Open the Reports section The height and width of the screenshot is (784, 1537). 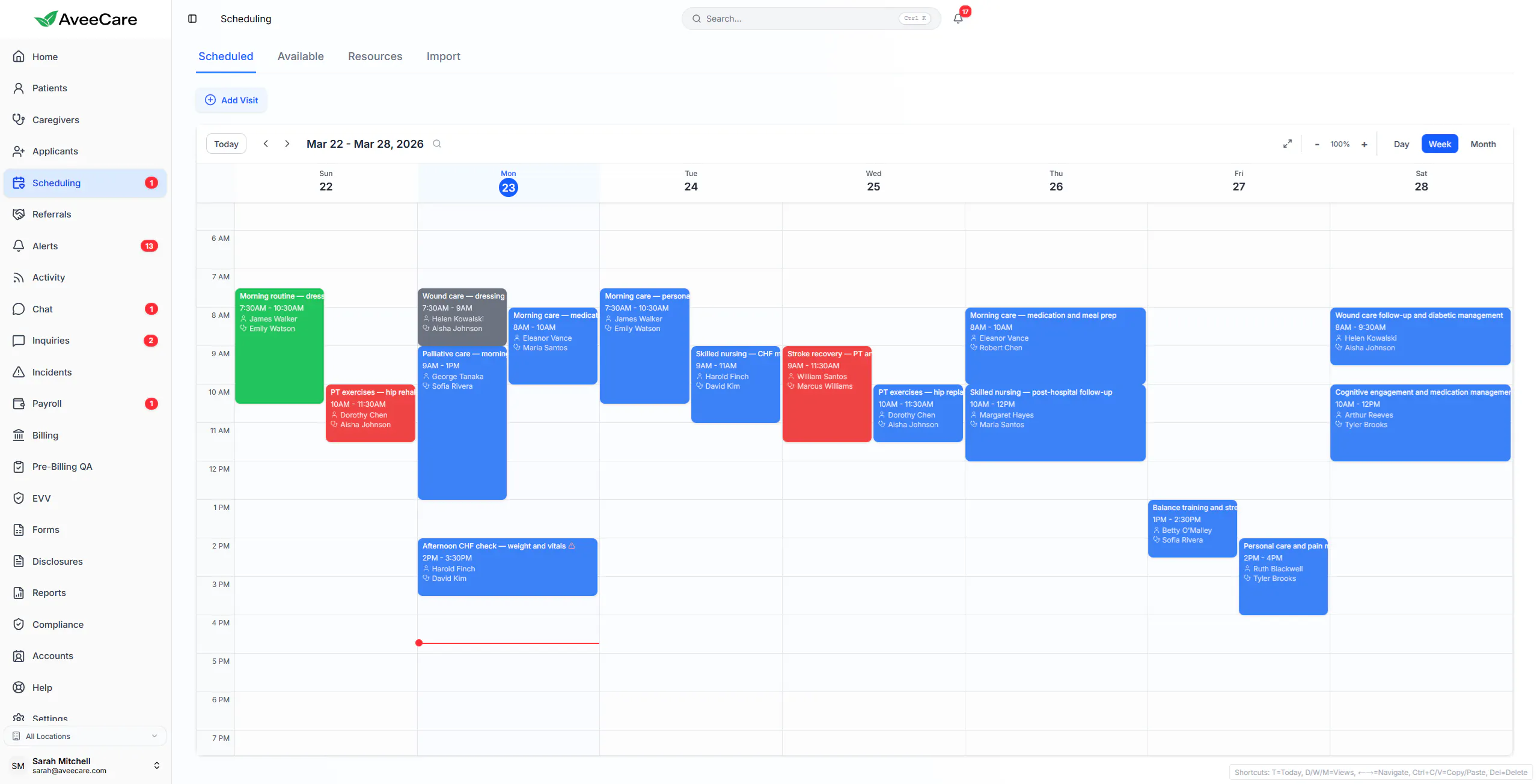click(x=85, y=593)
